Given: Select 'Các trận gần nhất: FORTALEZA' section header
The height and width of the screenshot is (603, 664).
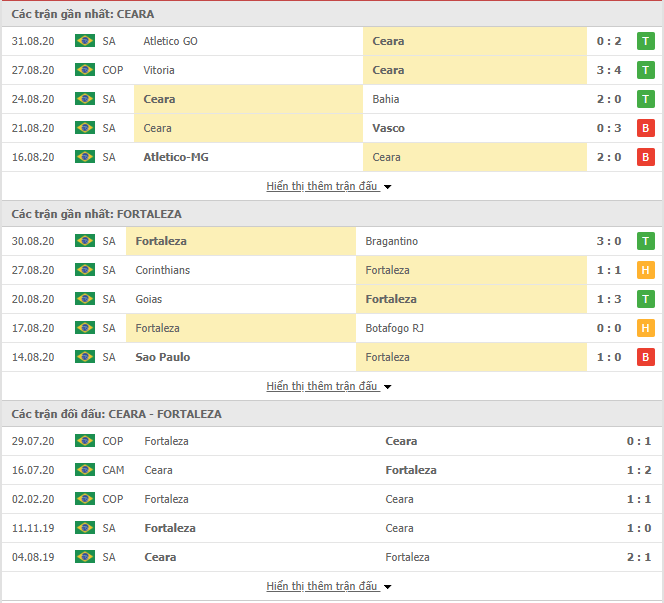Looking at the screenshot, I should pyautogui.click(x=97, y=214).
